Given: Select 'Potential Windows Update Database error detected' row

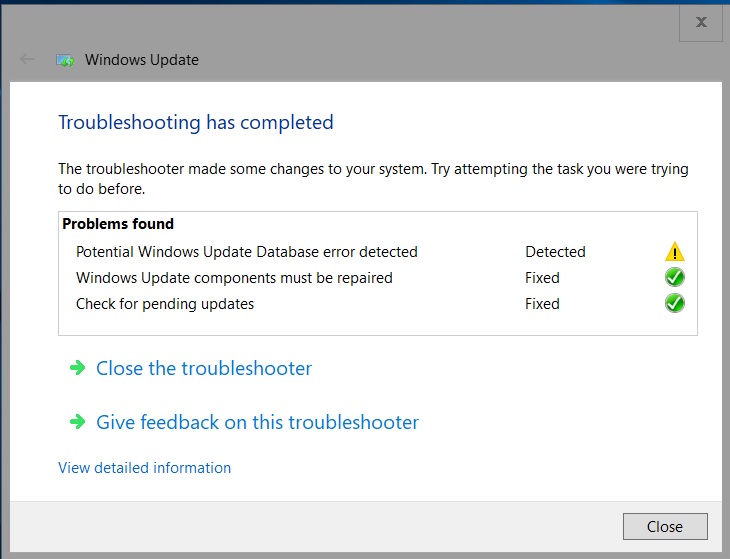Looking at the screenshot, I should (x=378, y=252).
